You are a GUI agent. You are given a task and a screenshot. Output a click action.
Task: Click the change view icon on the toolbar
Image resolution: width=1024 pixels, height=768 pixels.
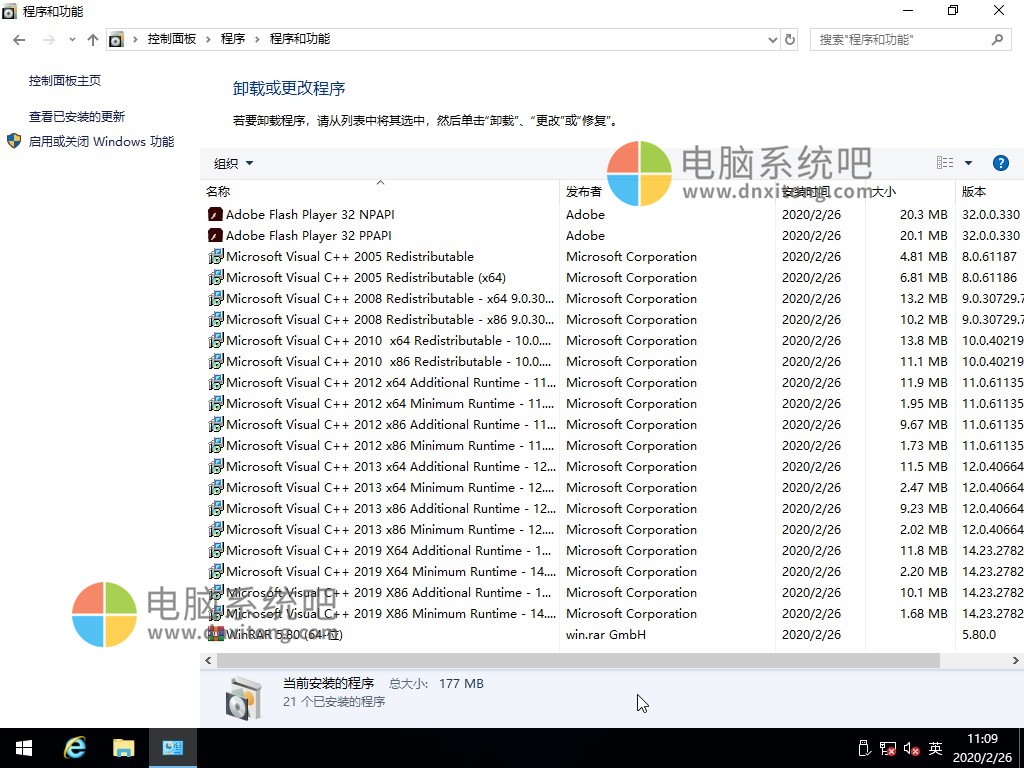(x=944, y=162)
